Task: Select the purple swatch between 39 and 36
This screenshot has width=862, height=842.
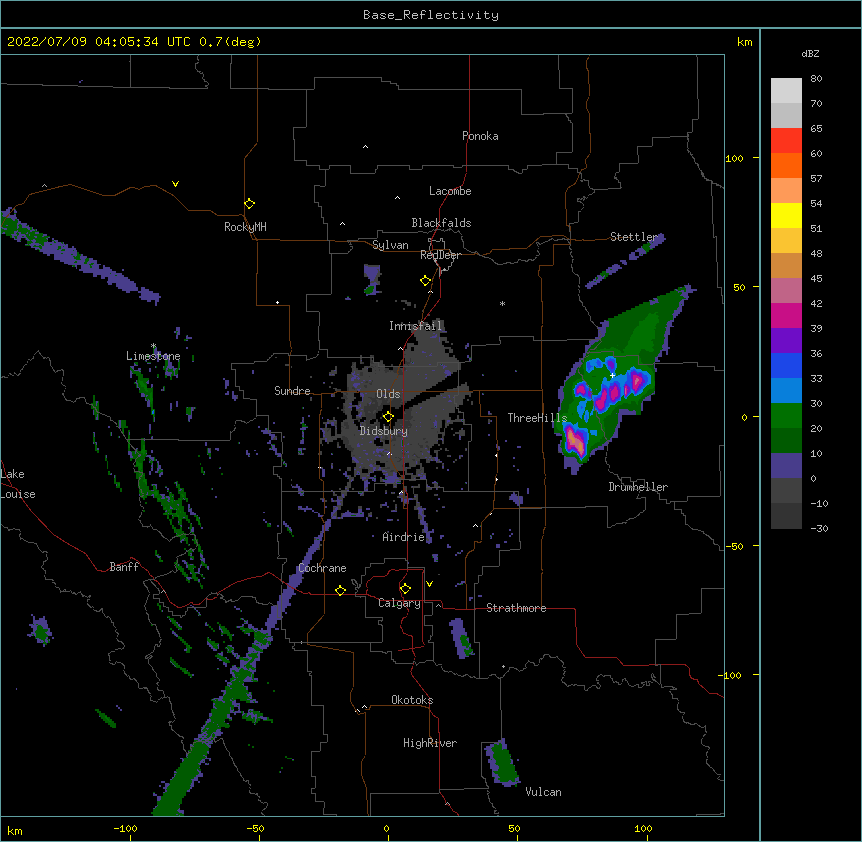Action: [x=786, y=341]
